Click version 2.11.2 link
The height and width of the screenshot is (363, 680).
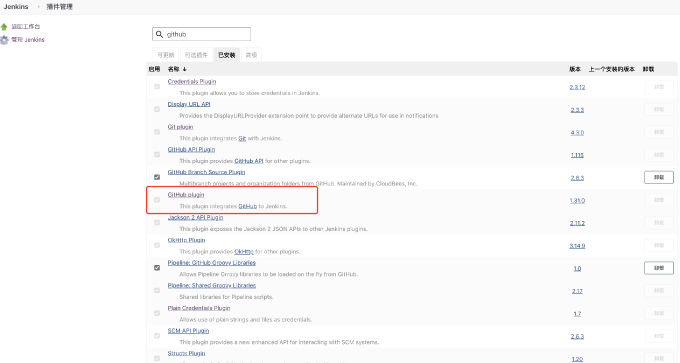click(x=577, y=223)
